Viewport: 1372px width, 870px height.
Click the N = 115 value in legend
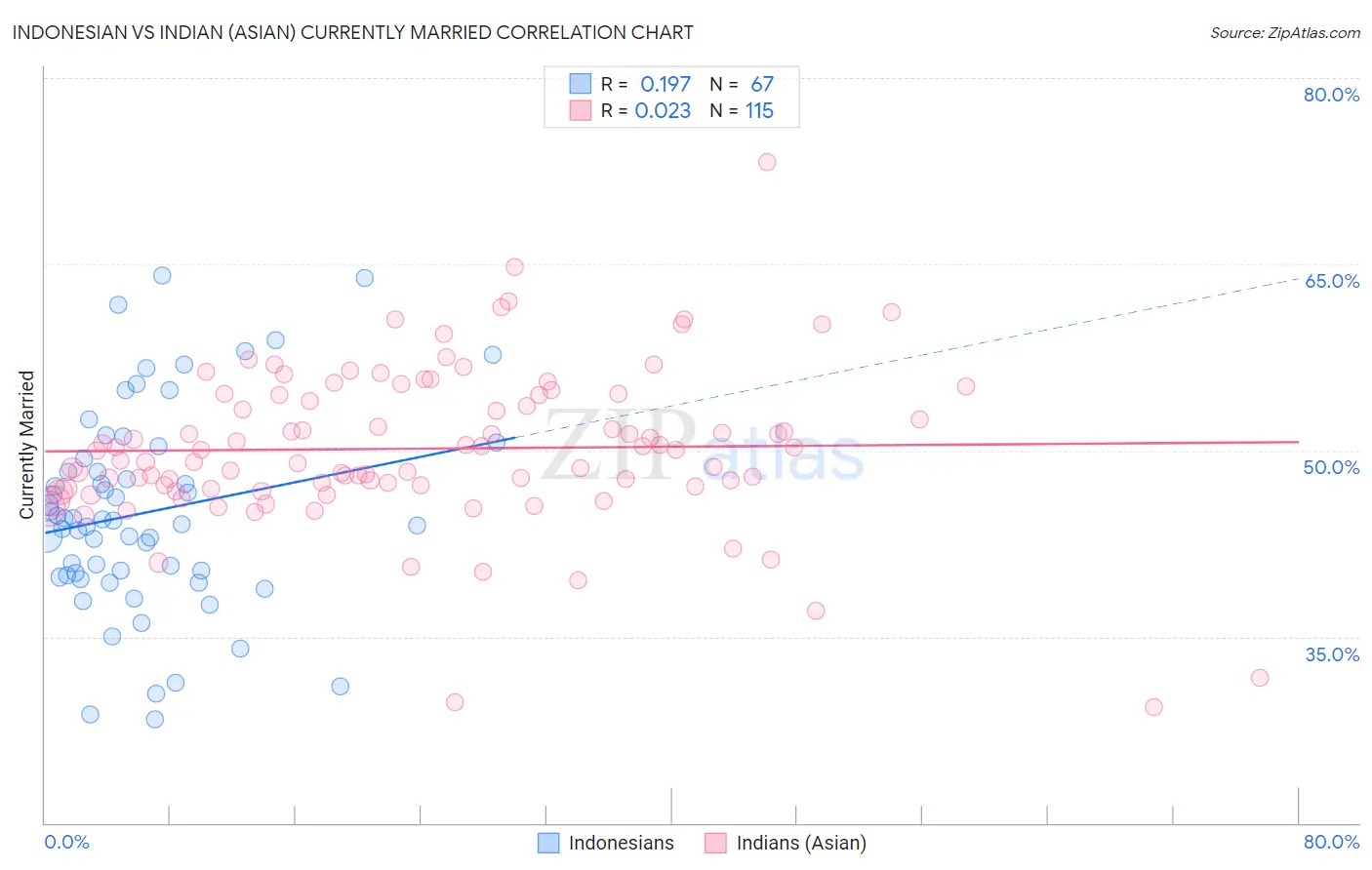[742, 110]
